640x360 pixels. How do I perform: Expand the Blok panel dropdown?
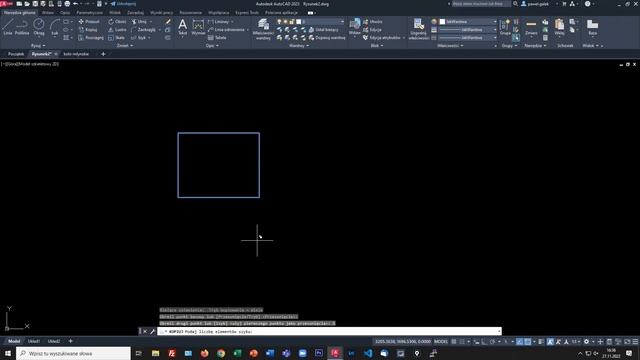(377, 46)
